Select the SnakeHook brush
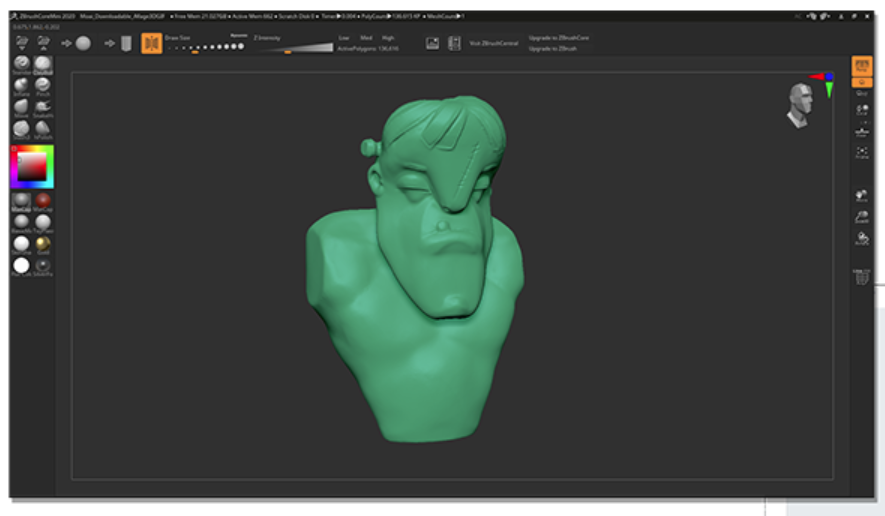 pyautogui.click(x=43, y=106)
